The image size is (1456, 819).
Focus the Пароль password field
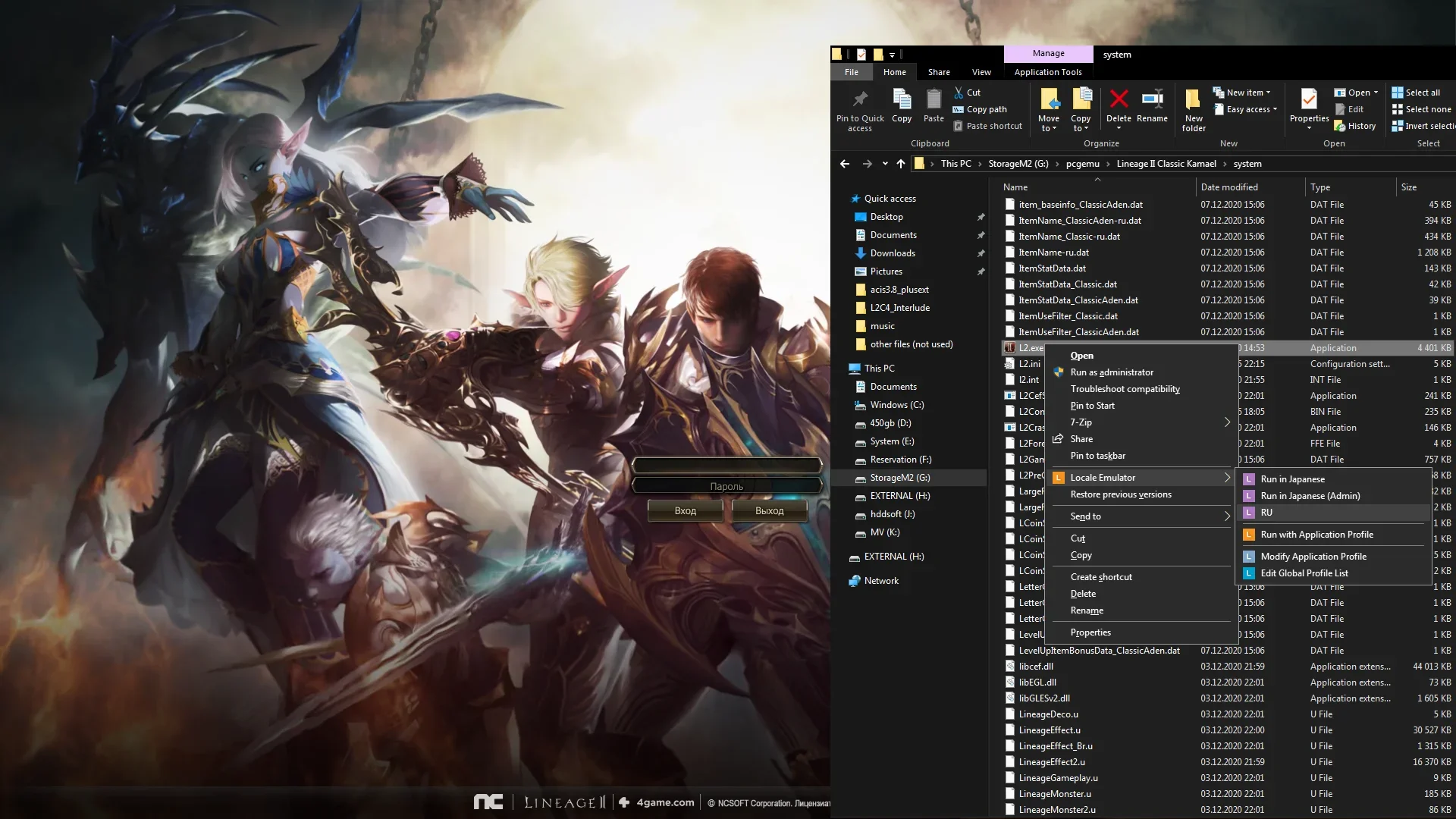pos(726,486)
